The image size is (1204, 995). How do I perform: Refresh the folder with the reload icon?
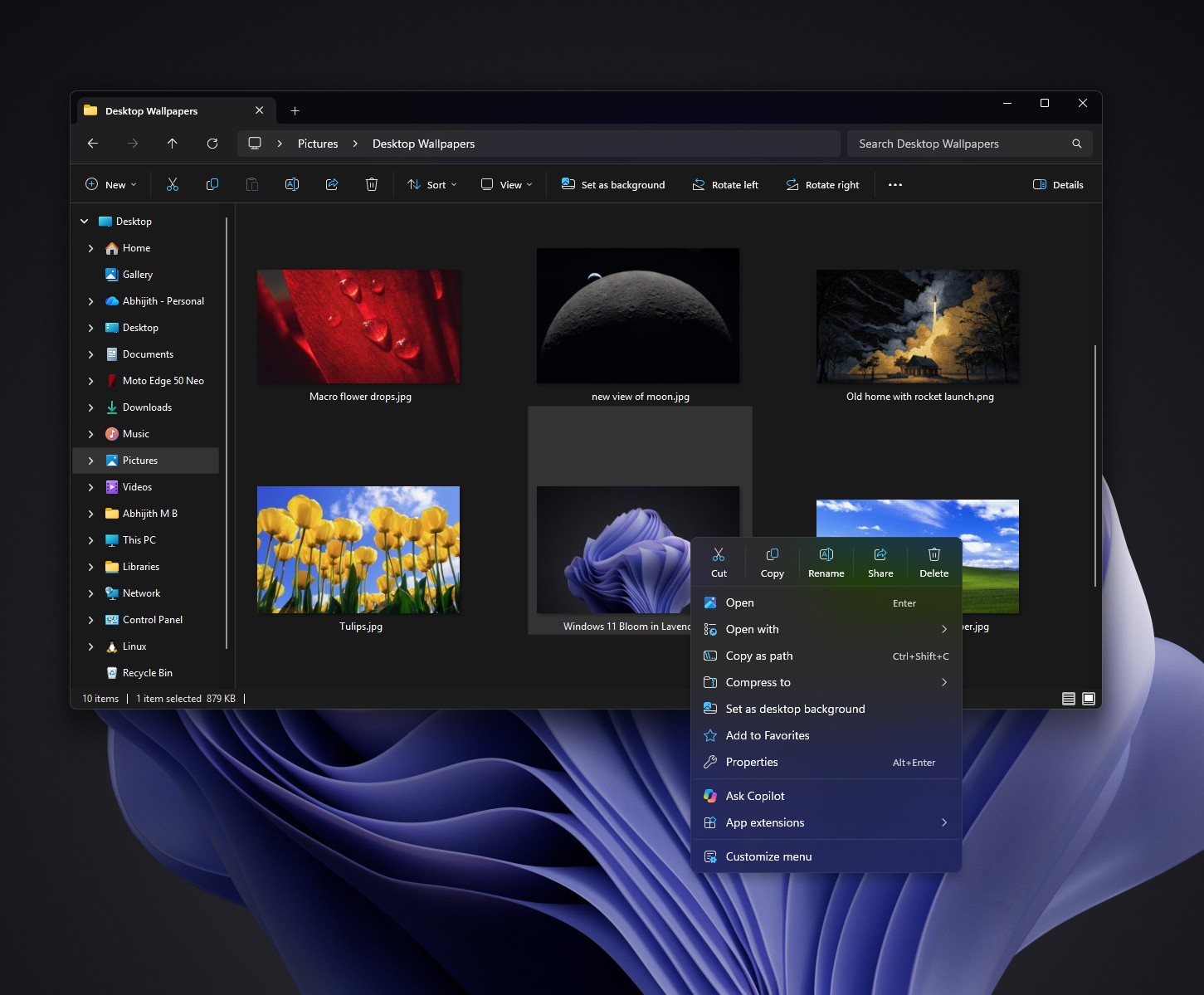(212, 144)
